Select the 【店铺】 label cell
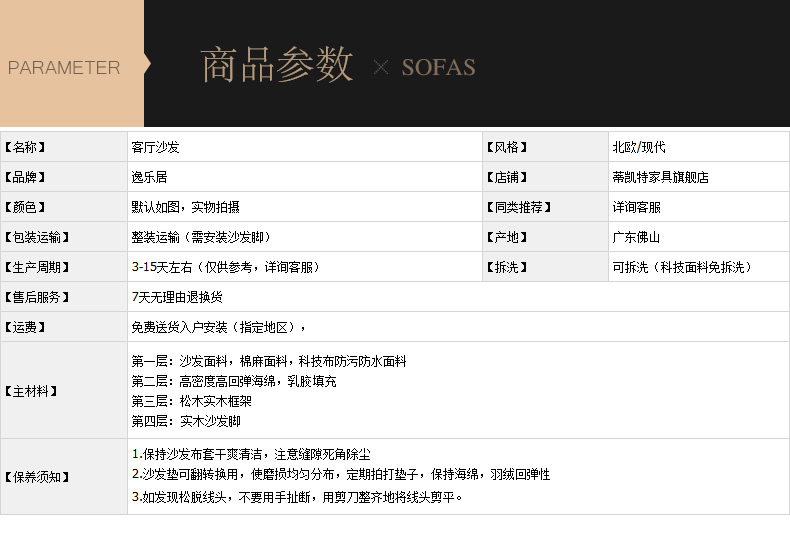The height and width of the screenshot is (537, 790). 545,177
